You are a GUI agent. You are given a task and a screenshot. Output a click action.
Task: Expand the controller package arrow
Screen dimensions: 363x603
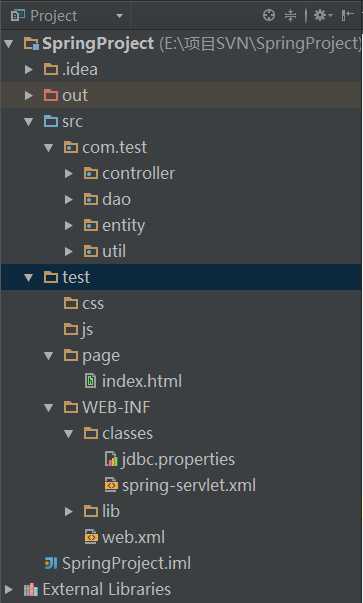coord(69,173)
